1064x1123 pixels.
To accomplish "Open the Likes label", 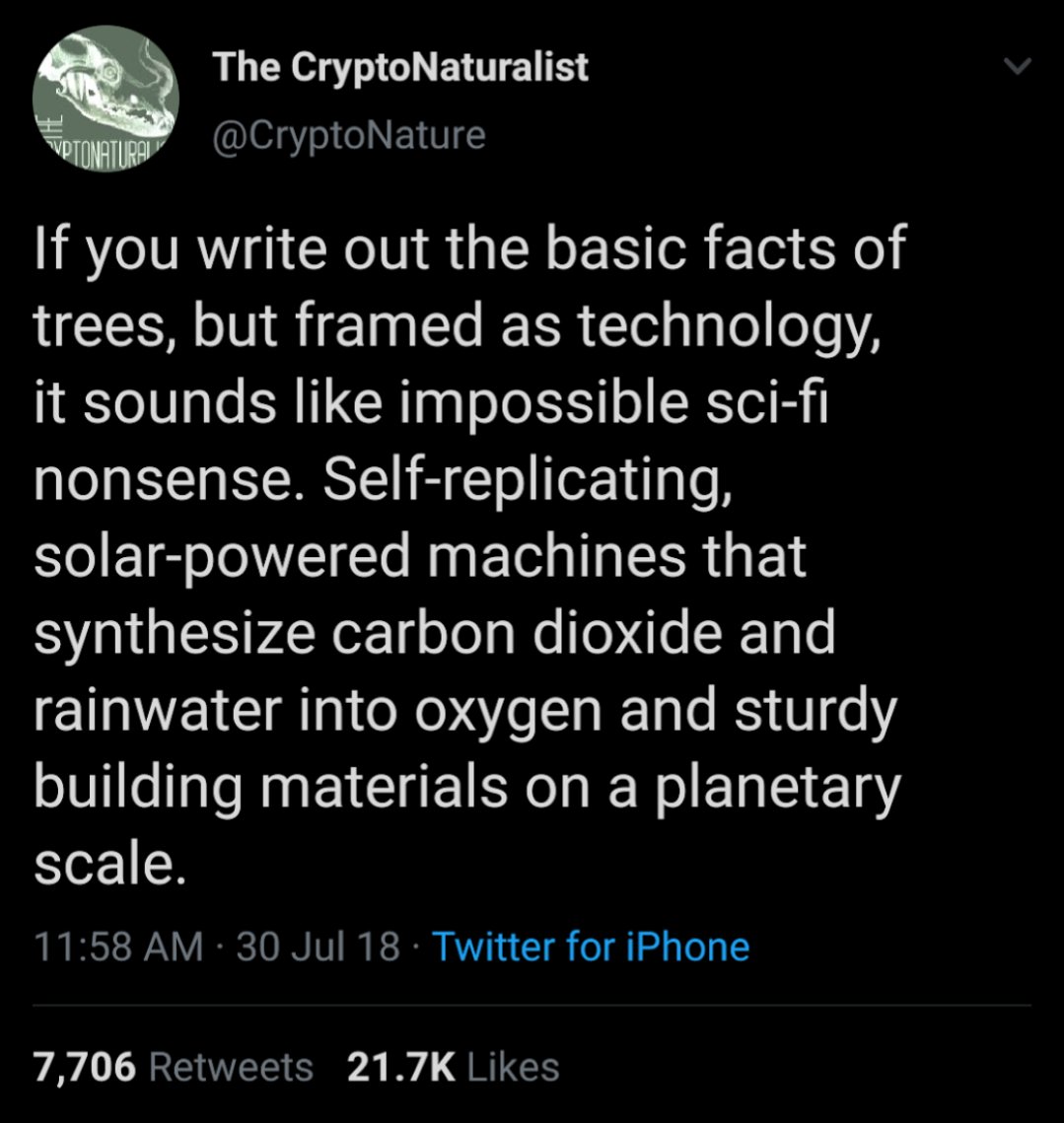I will tap(513, 1067).
